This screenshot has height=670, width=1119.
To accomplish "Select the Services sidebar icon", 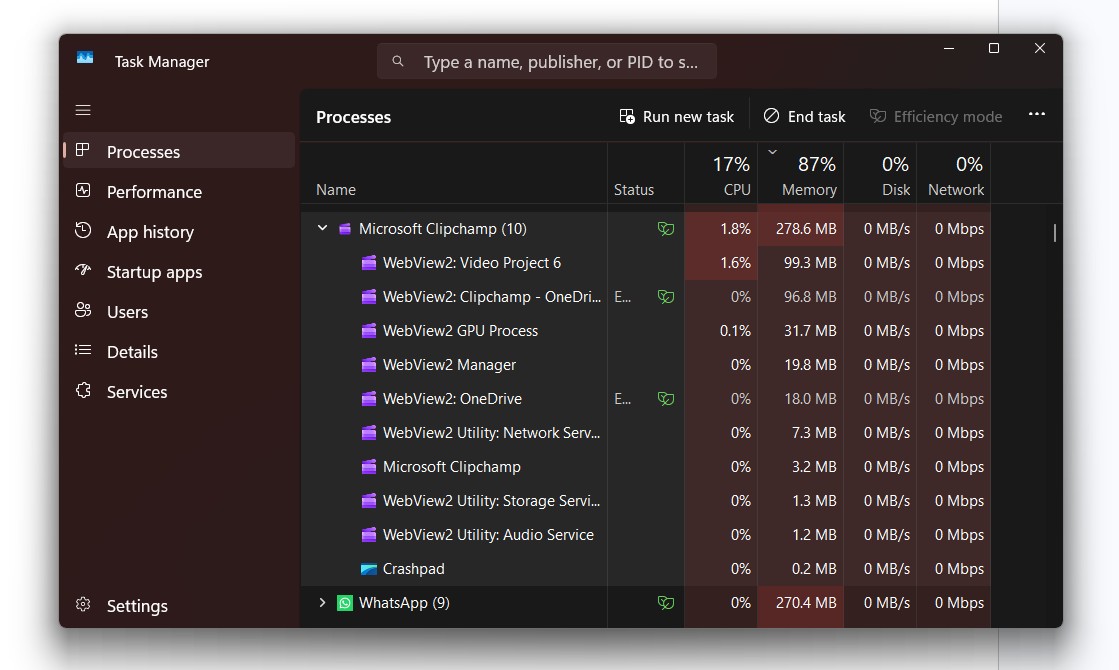I will (x=83, y=391).
